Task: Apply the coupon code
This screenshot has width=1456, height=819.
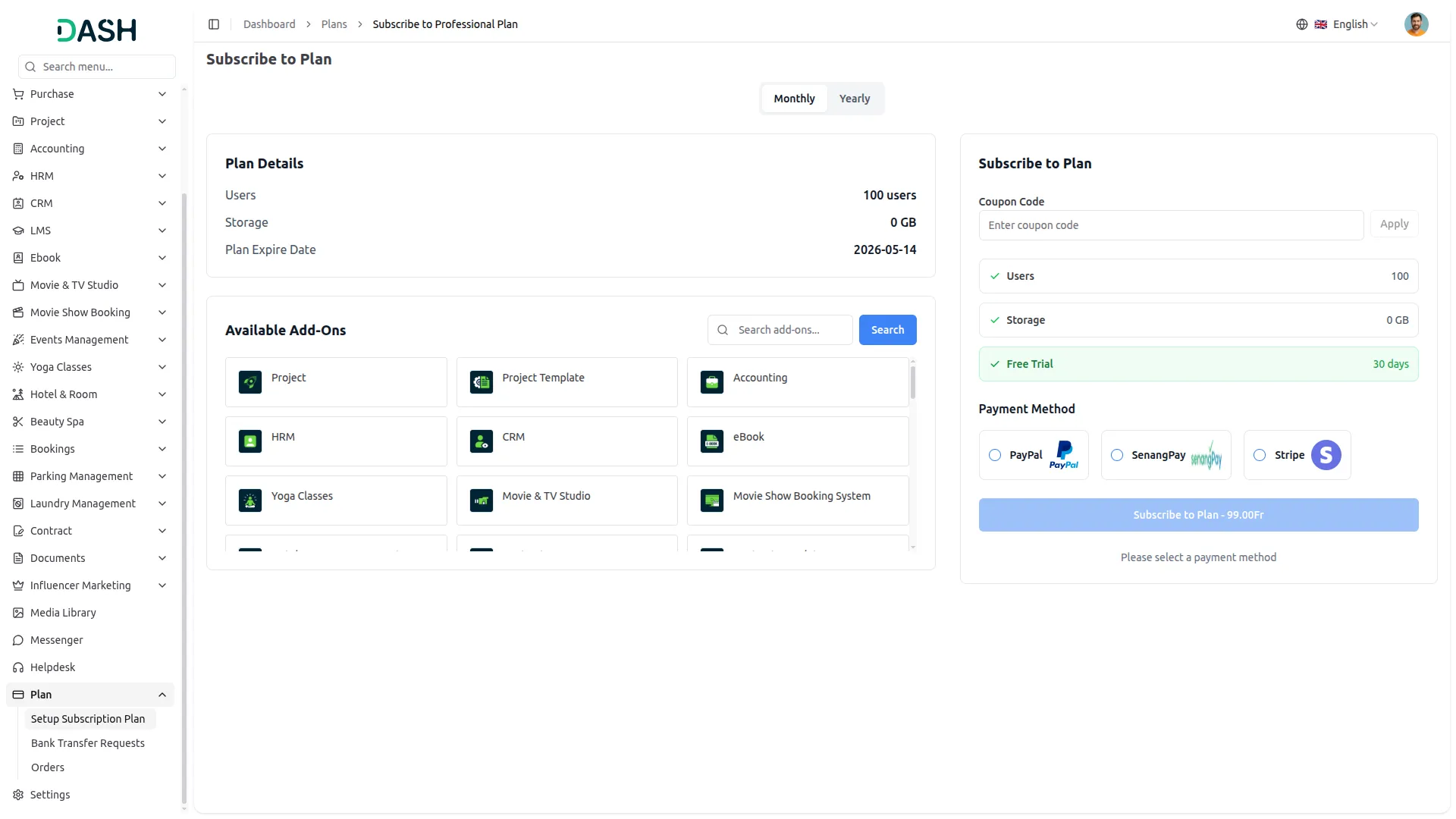Action: [x=1394, y=224]
